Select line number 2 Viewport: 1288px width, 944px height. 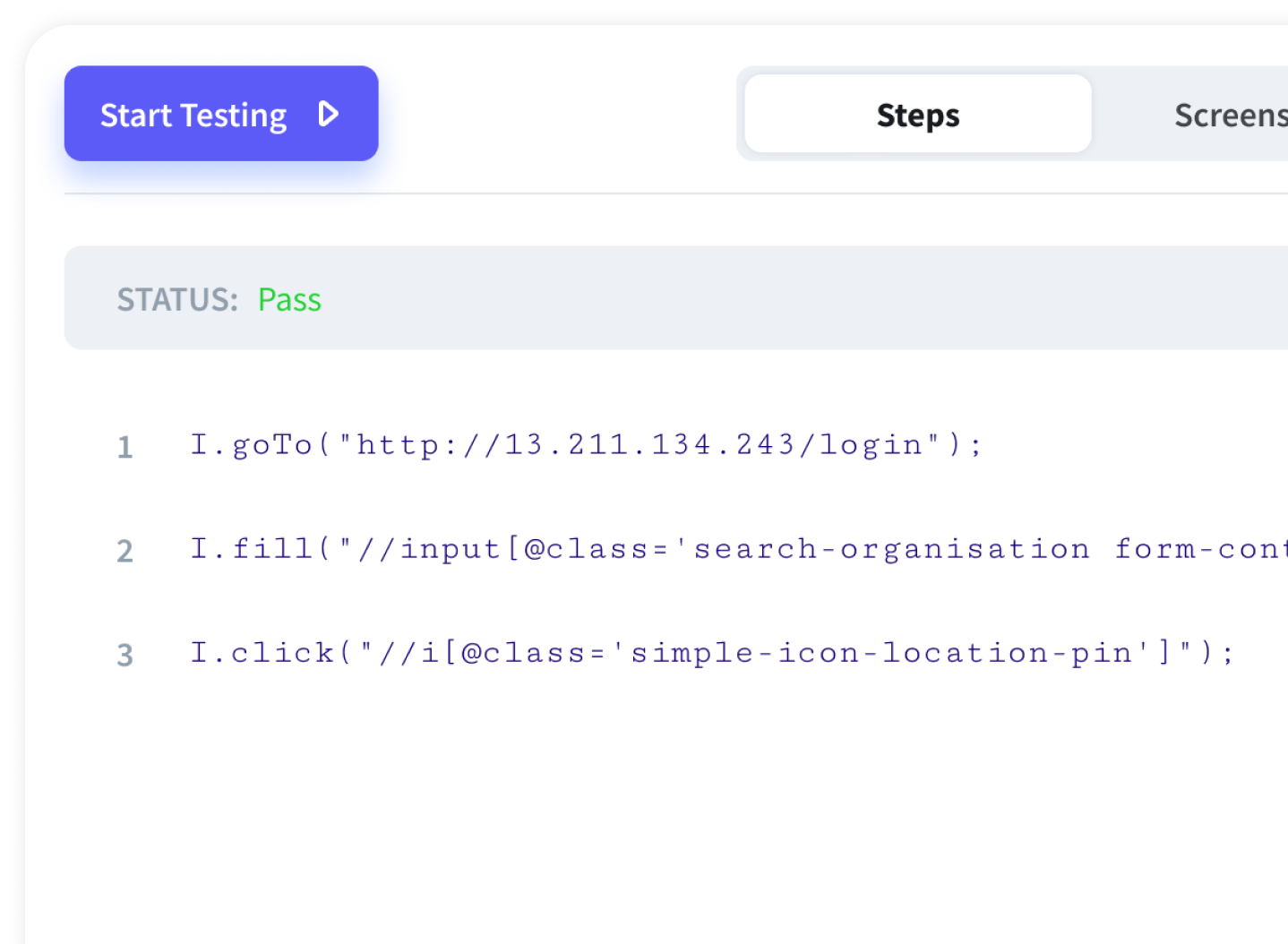point(125,552)
